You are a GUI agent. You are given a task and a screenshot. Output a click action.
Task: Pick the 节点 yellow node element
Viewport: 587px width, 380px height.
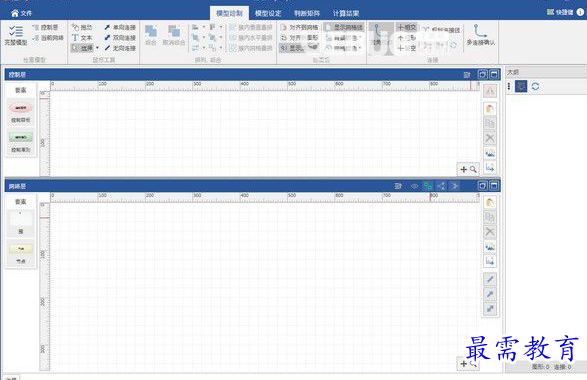21,253
